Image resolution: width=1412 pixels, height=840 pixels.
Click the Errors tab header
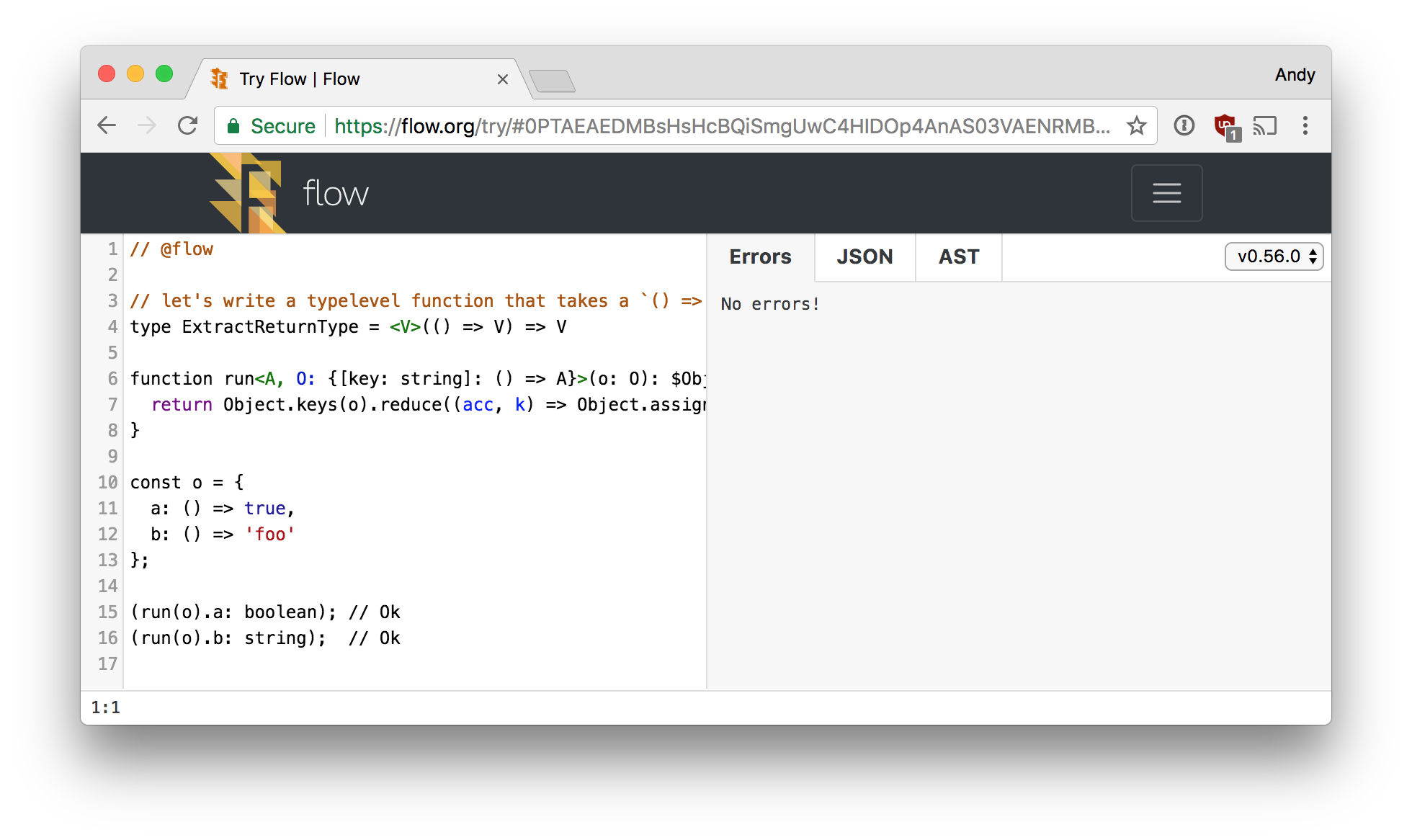tap(760, 257)
